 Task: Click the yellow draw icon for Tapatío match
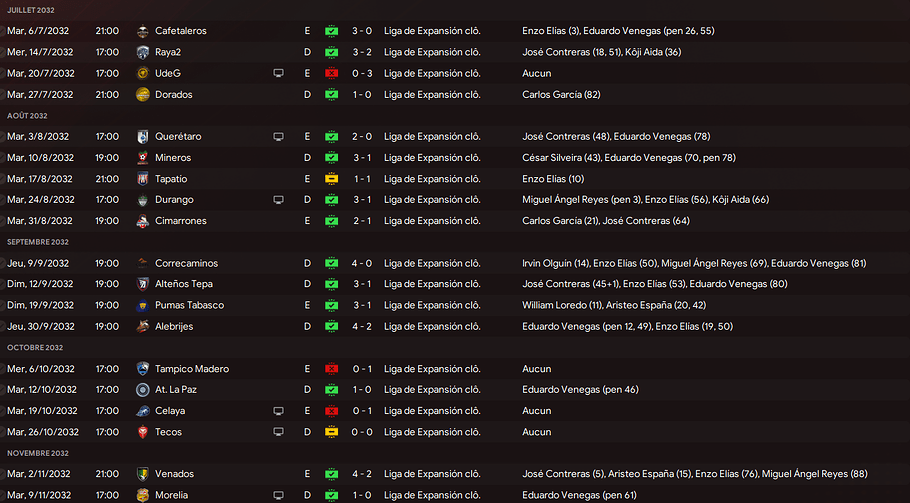332,178
